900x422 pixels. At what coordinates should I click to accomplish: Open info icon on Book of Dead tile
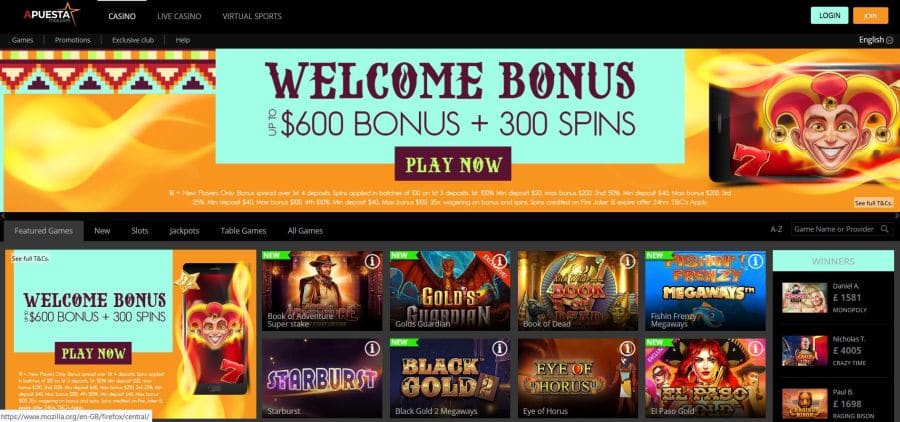(628, 261)
